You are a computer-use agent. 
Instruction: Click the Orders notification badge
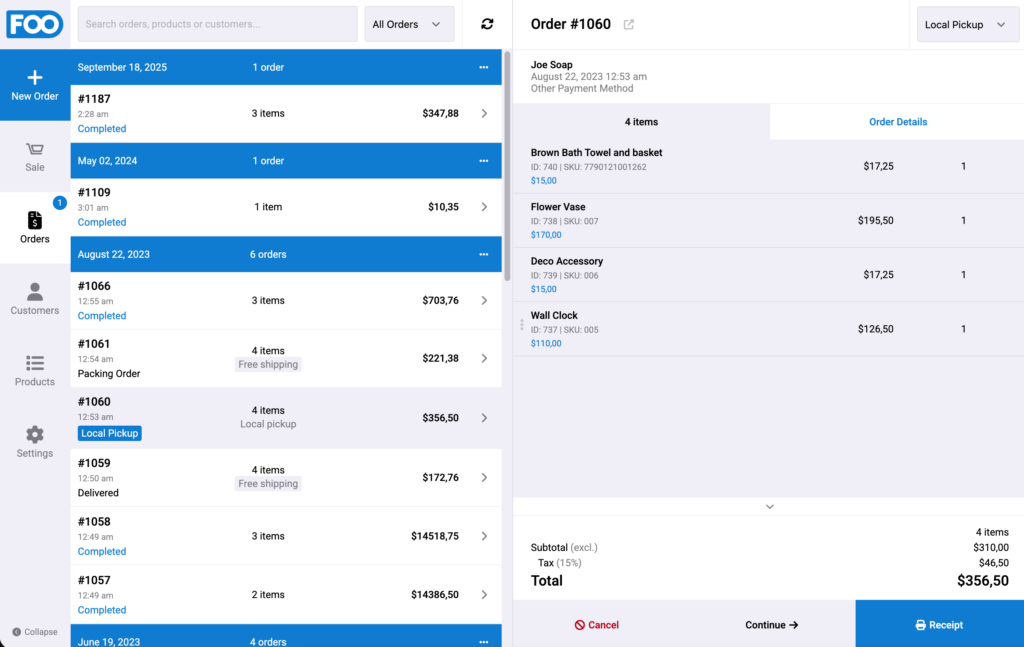coord(59,203)
